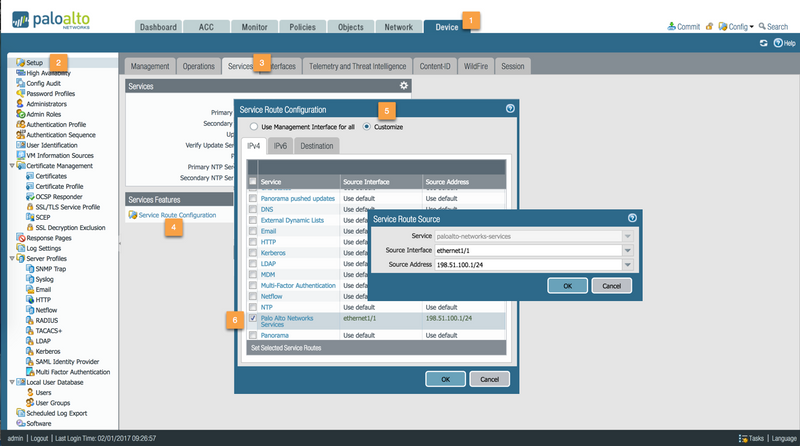Open the Telemetry and Threat Intelligence tab

coord(357,66)
